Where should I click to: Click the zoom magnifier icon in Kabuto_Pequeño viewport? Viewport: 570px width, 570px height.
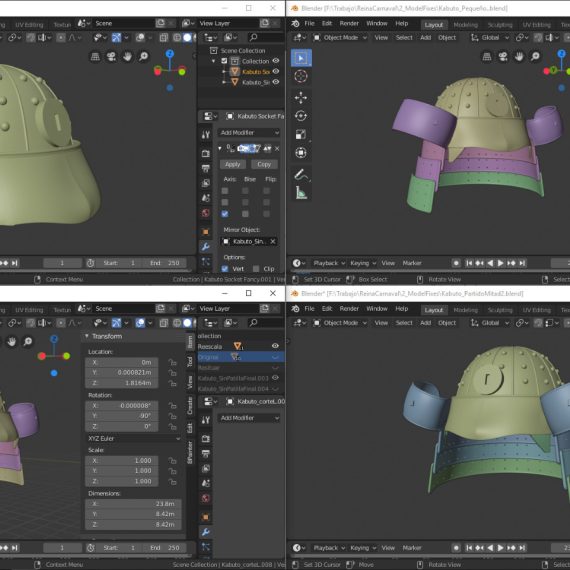coord(535,56)
